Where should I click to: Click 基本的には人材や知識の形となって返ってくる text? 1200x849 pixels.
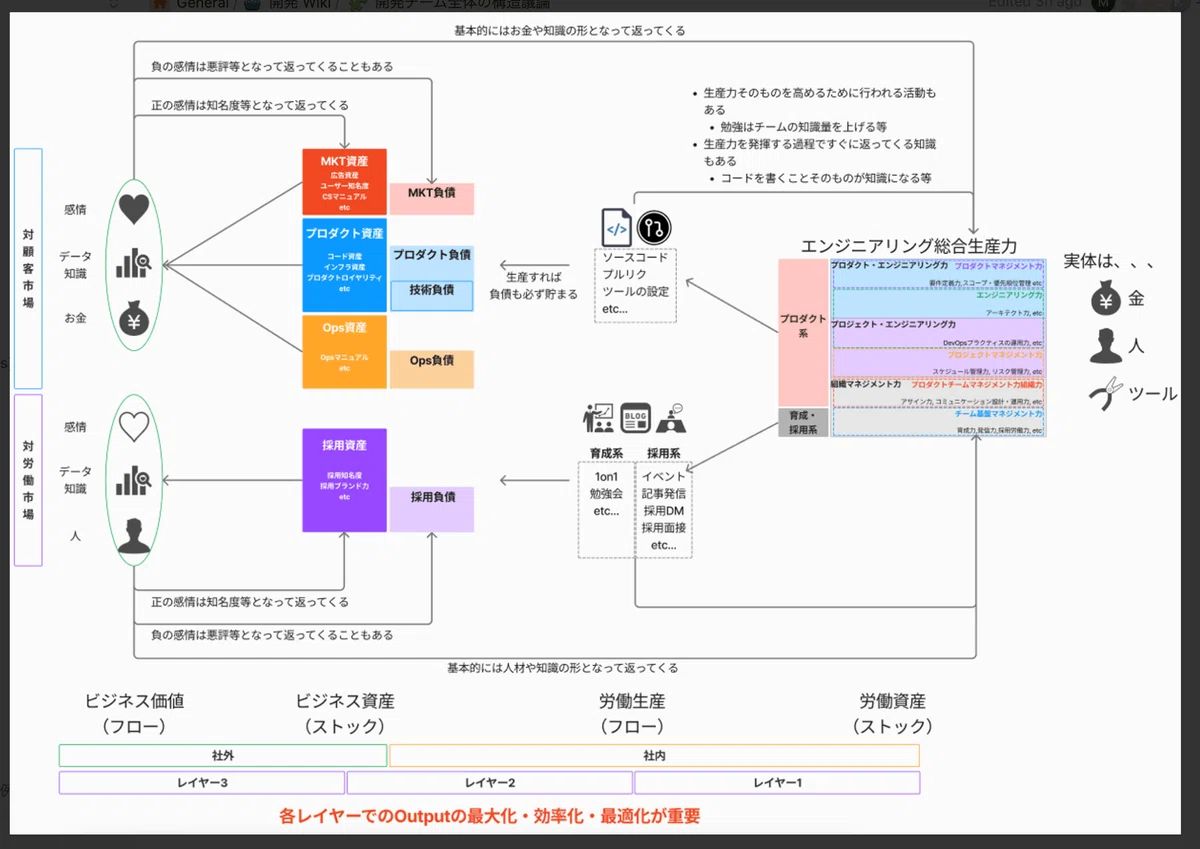[563, 667]
